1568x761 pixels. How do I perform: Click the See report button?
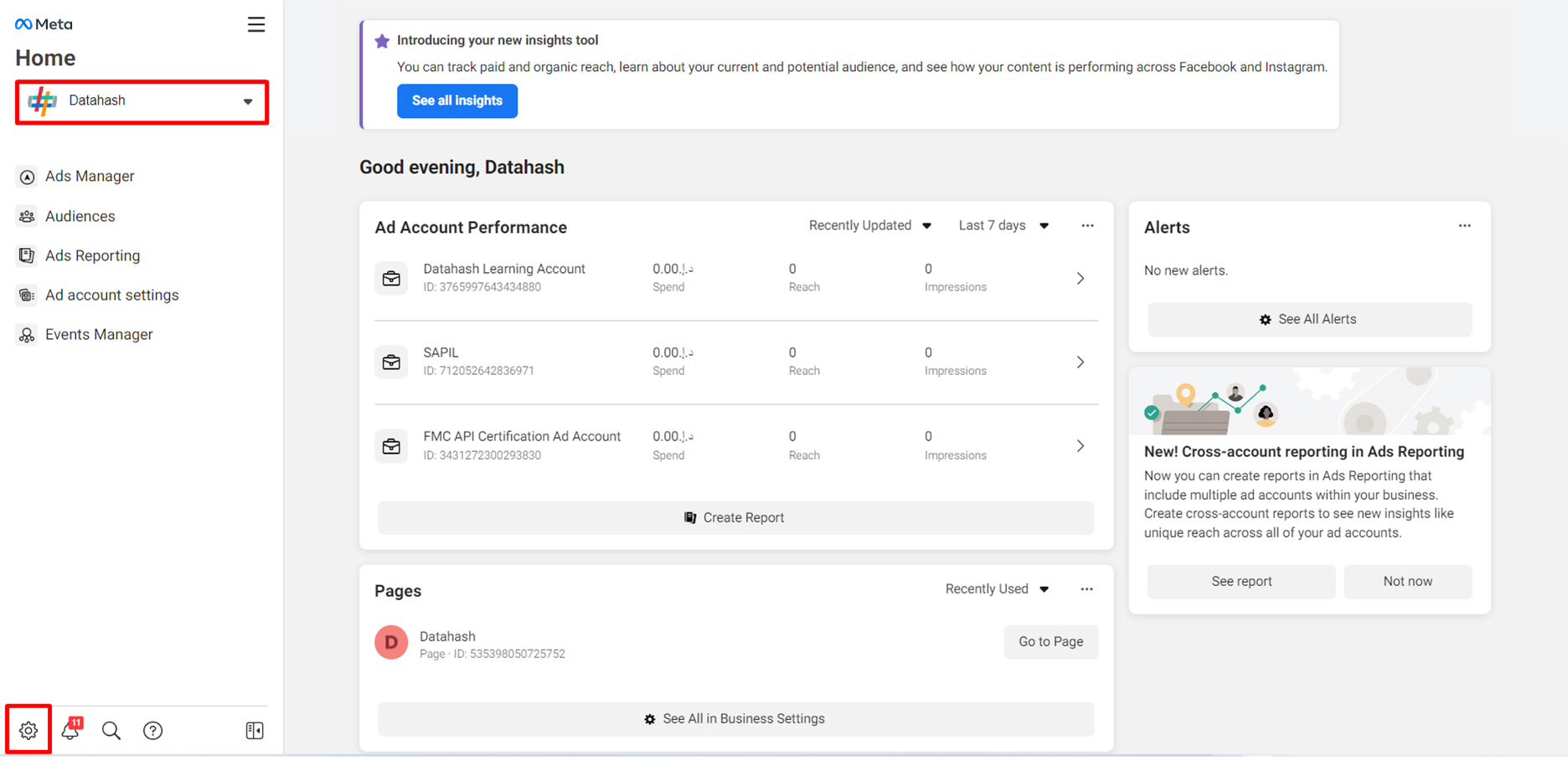tap(1241, 581)
